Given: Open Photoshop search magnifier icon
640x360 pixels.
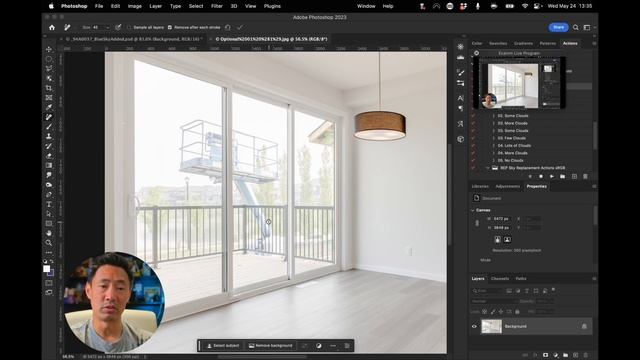Looking at the screenshot, I should click(x=576, y=27).
